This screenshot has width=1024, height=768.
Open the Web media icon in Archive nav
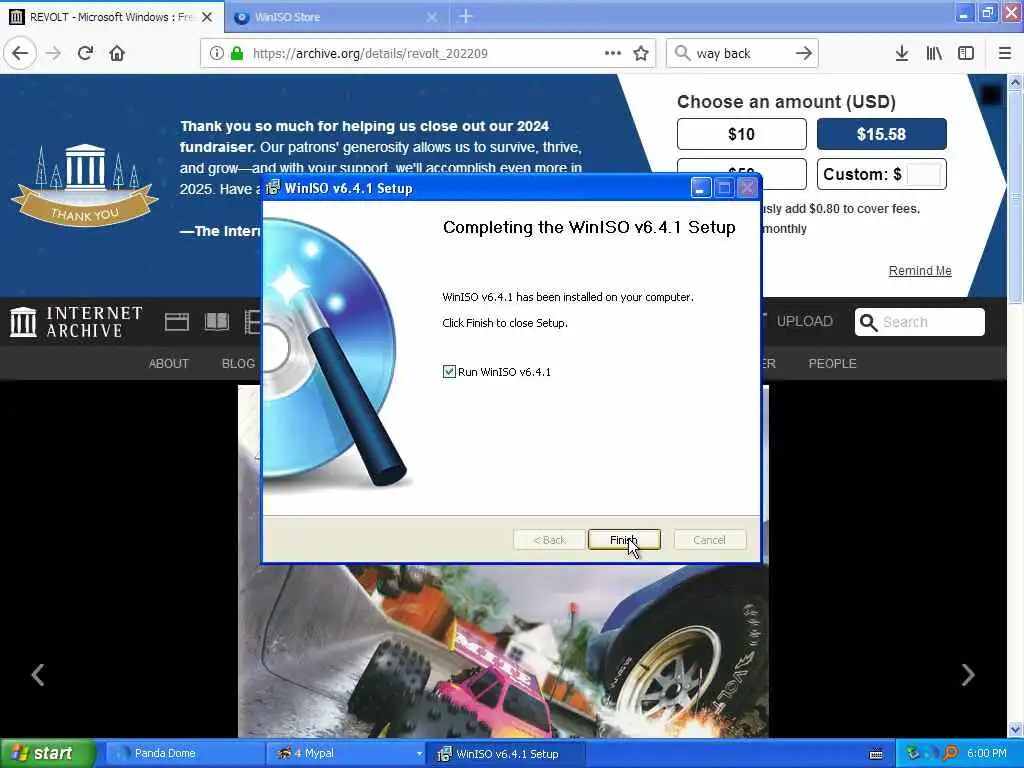[x=176, y=322]
